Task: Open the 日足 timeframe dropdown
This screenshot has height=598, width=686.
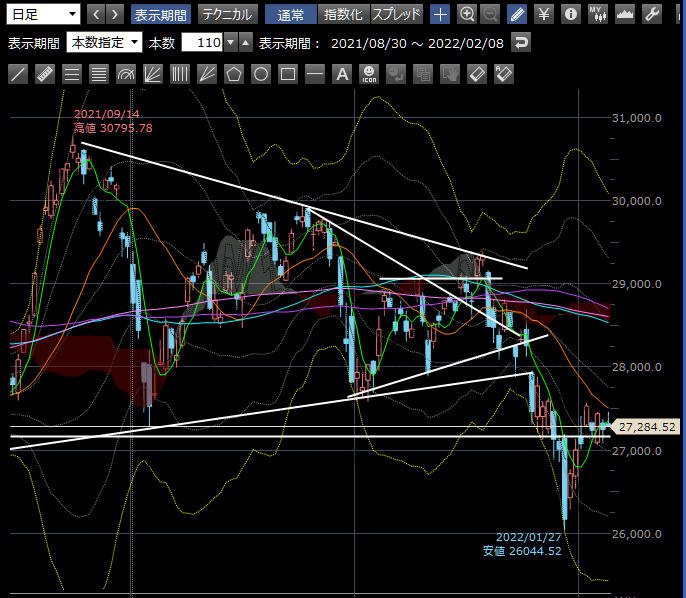Action: tap(44, 14)
